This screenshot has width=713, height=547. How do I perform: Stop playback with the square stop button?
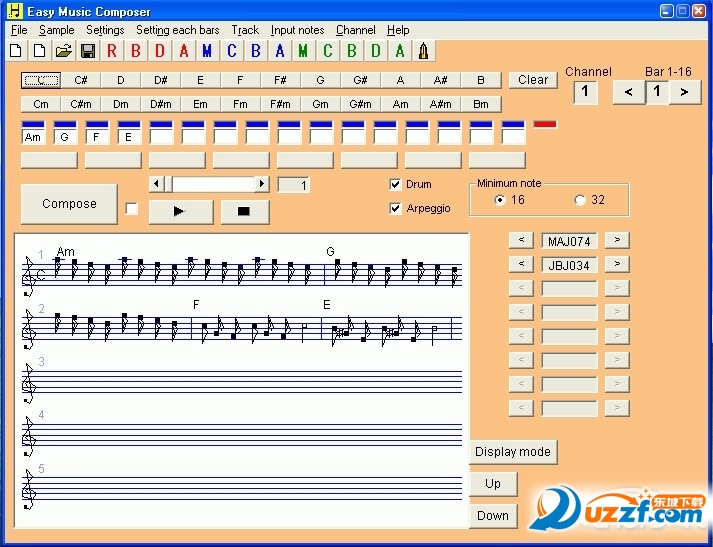(245, 211)
